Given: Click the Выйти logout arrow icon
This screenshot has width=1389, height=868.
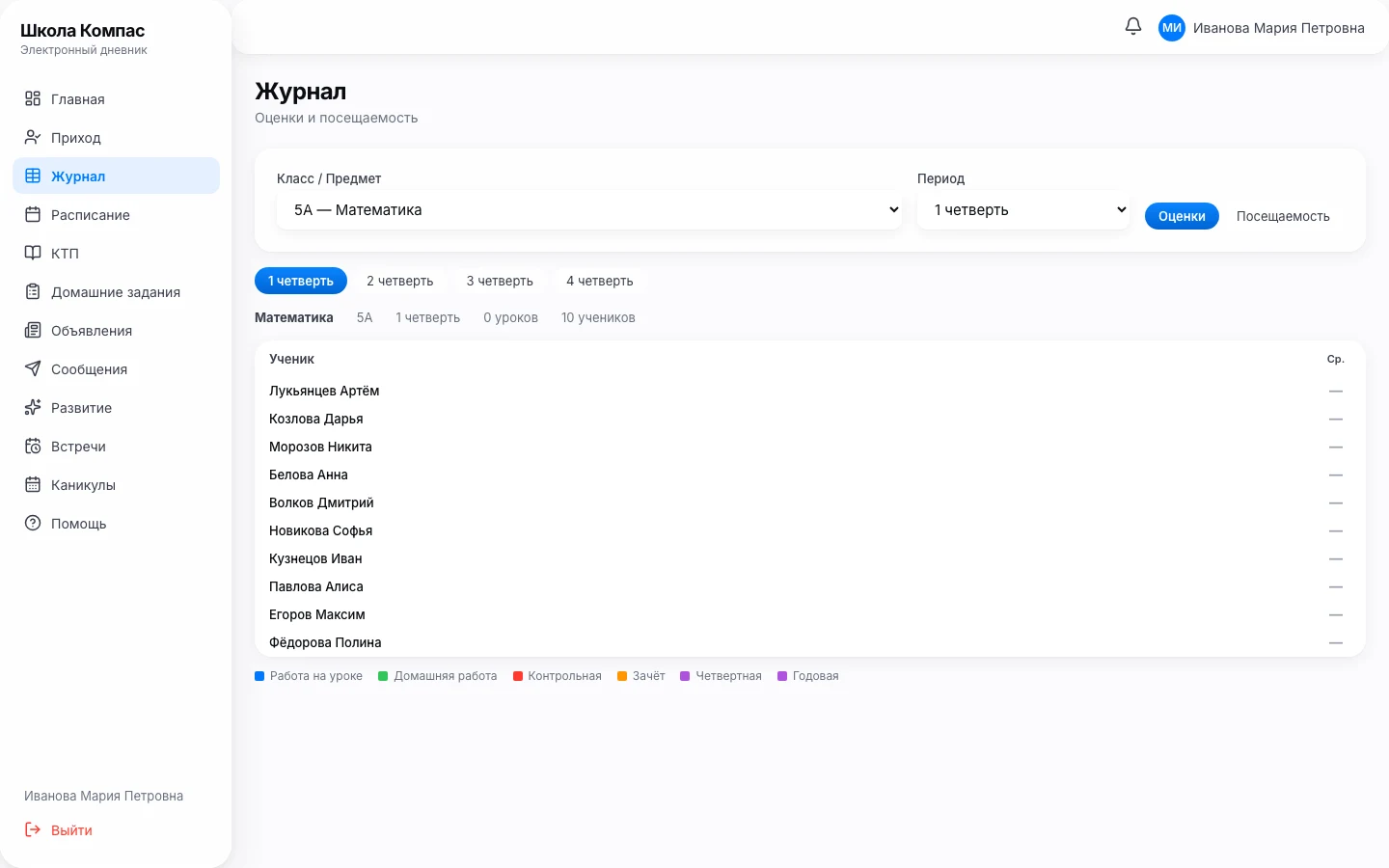Looking at the screenshot, I should (x=33, y=829).
